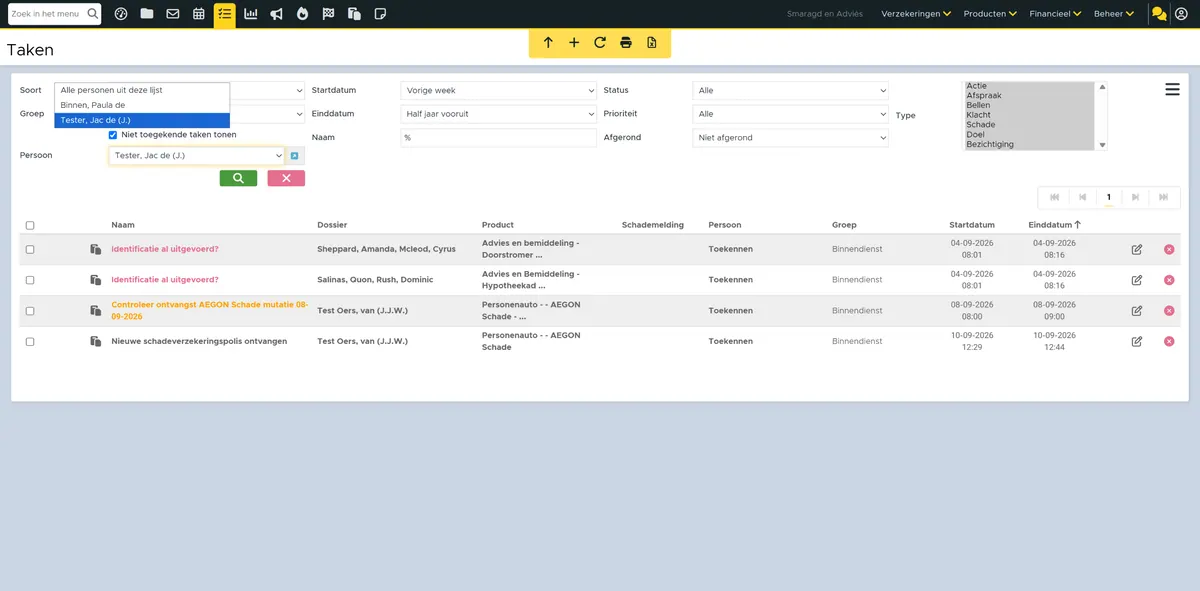Uncheck Niet toegekende taken tonen

click(x=114, y=135)
